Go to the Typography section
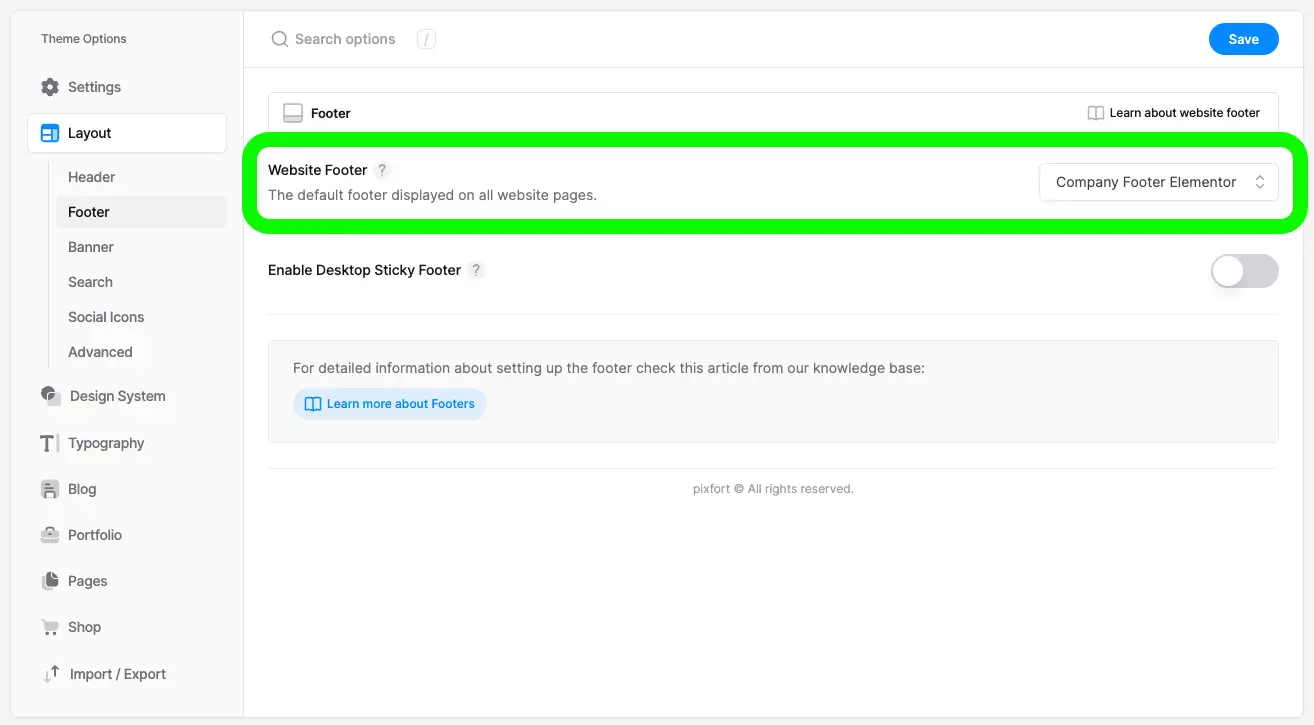Image resolution: width=1314 pixels, height=725 pixels. pos(127,443)
